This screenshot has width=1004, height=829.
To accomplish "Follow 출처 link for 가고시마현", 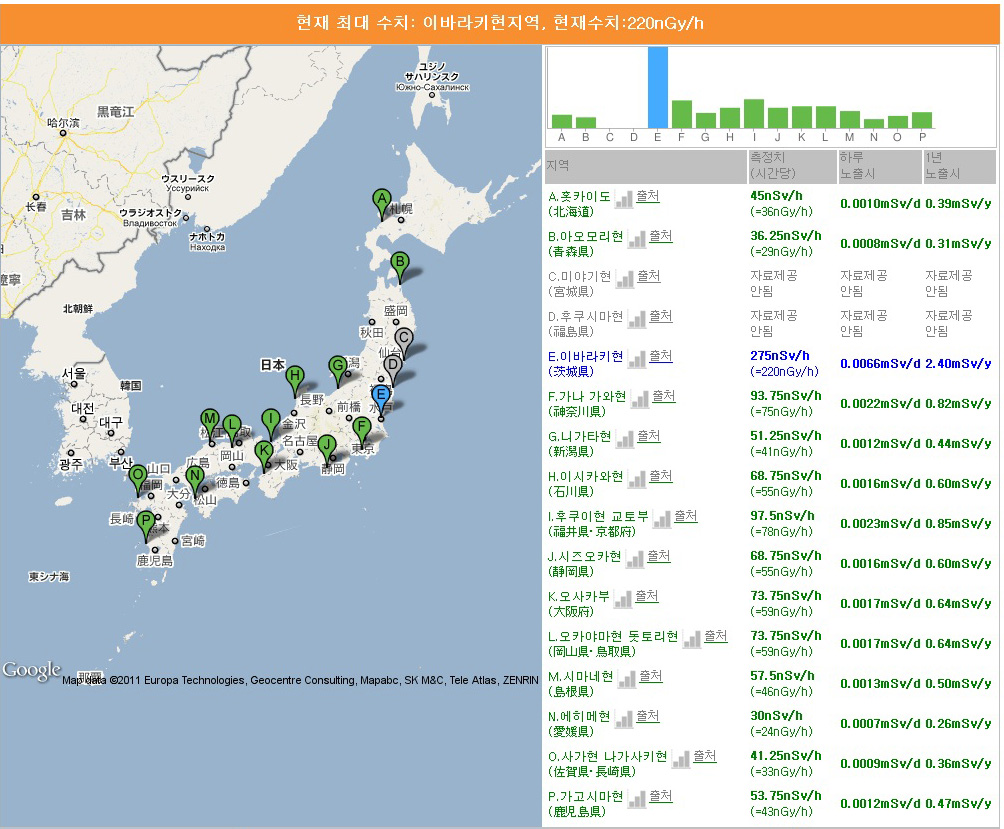I will (660, 796).
